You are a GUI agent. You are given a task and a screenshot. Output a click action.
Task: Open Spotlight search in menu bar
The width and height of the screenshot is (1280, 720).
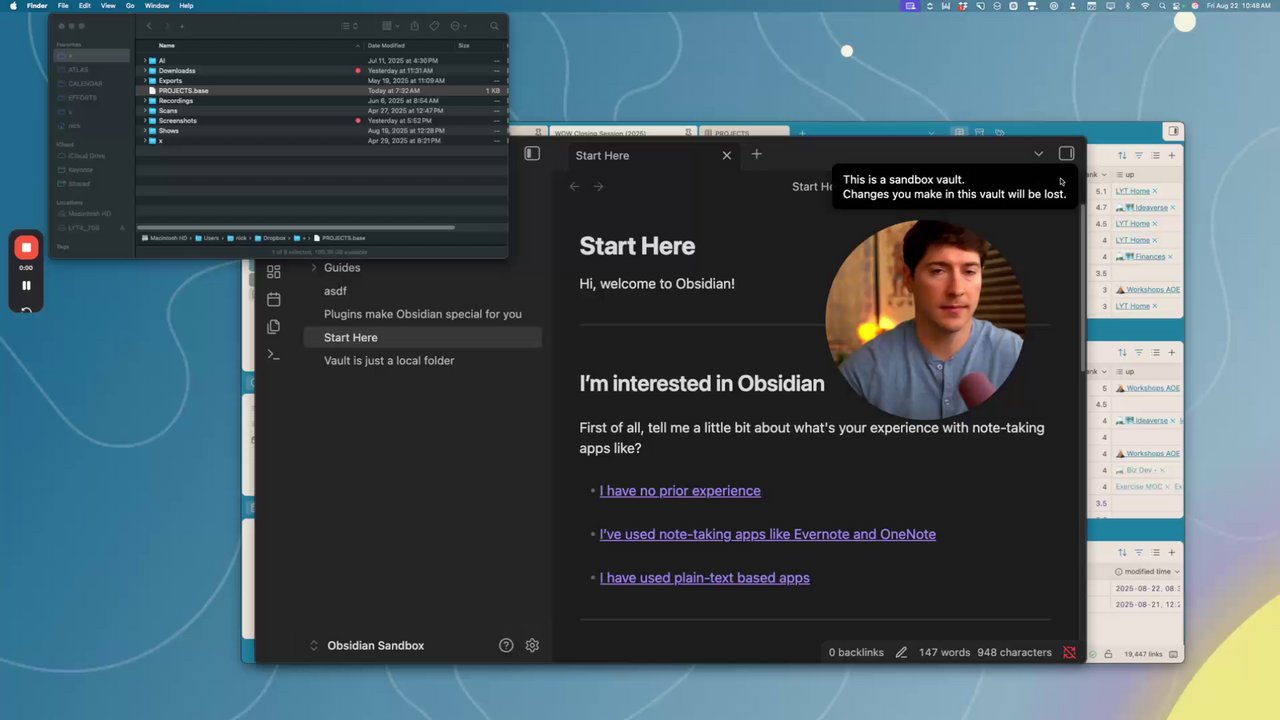[x=1162, y=6]
